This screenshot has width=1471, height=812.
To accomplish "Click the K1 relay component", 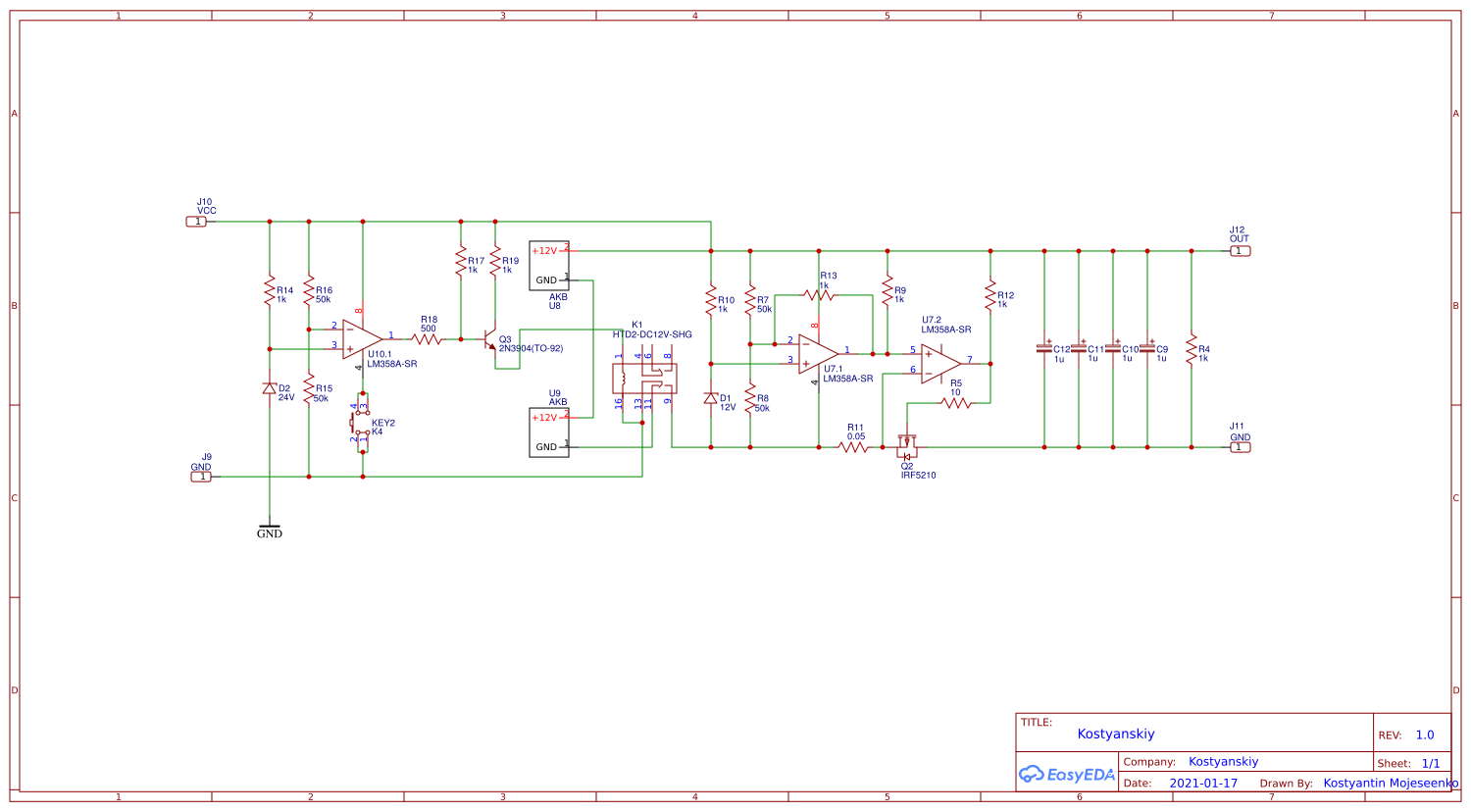I will (x=644, y=378).
